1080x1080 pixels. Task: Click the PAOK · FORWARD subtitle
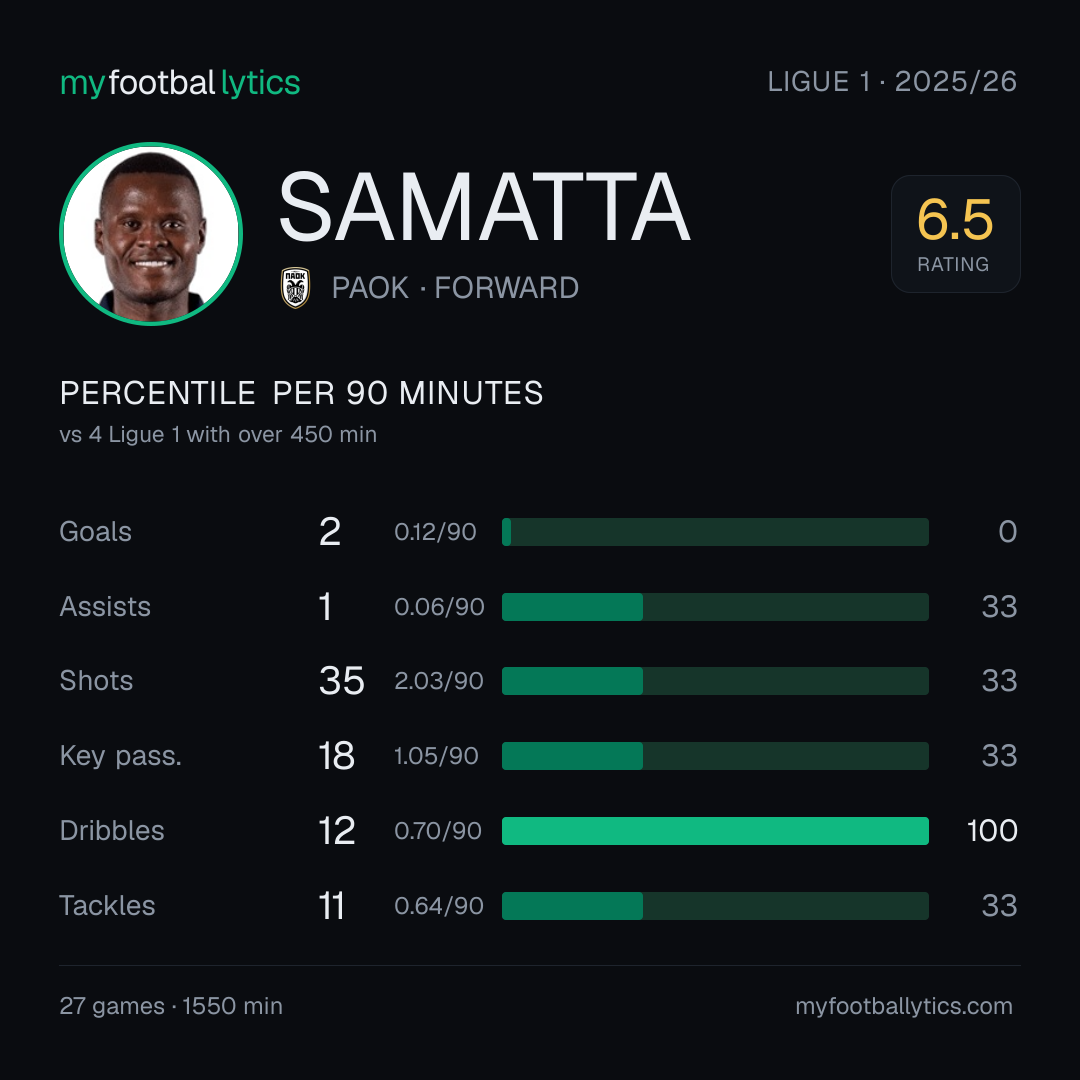455,288
